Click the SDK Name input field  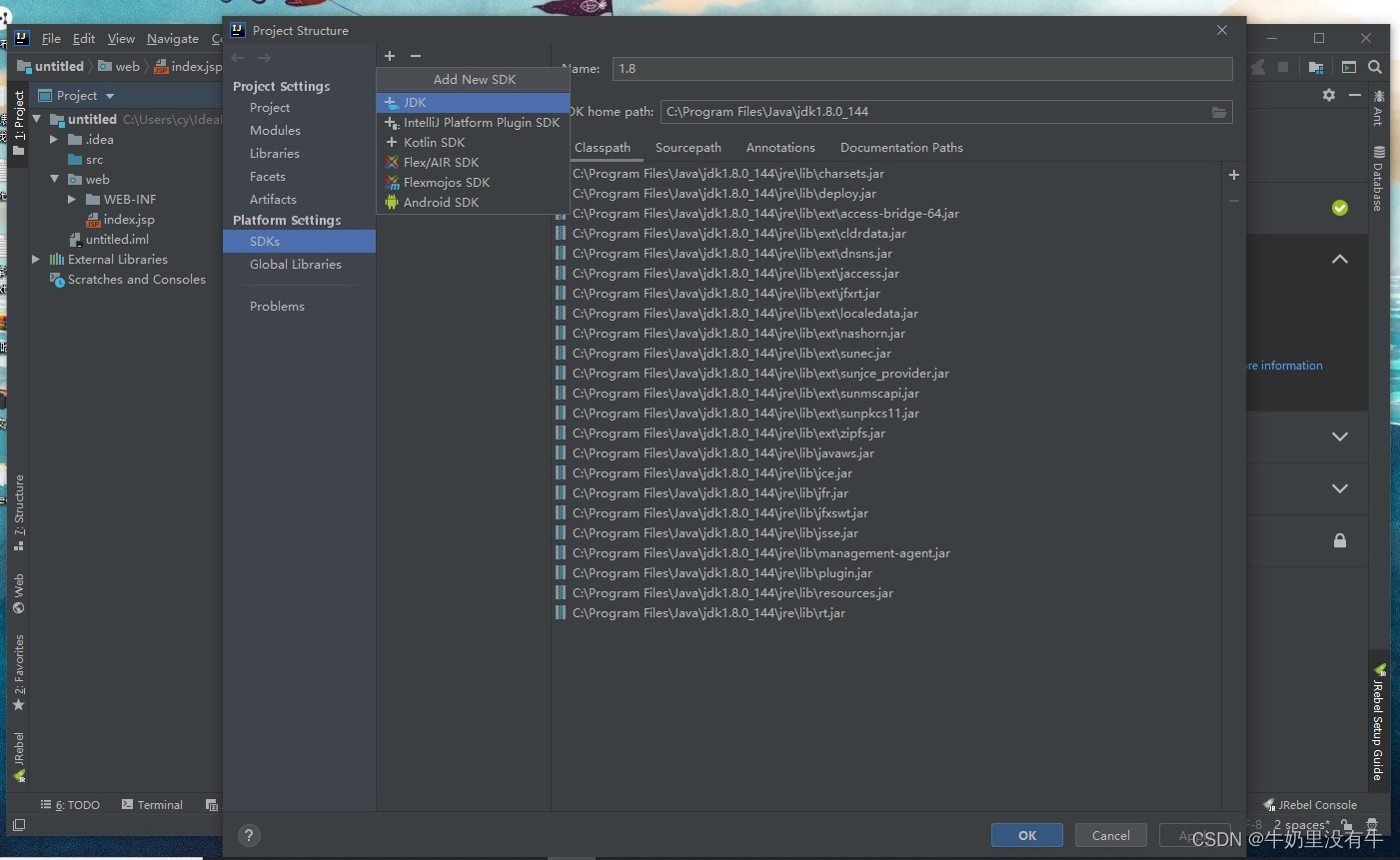pyautogui.click(x=922, y=69)
